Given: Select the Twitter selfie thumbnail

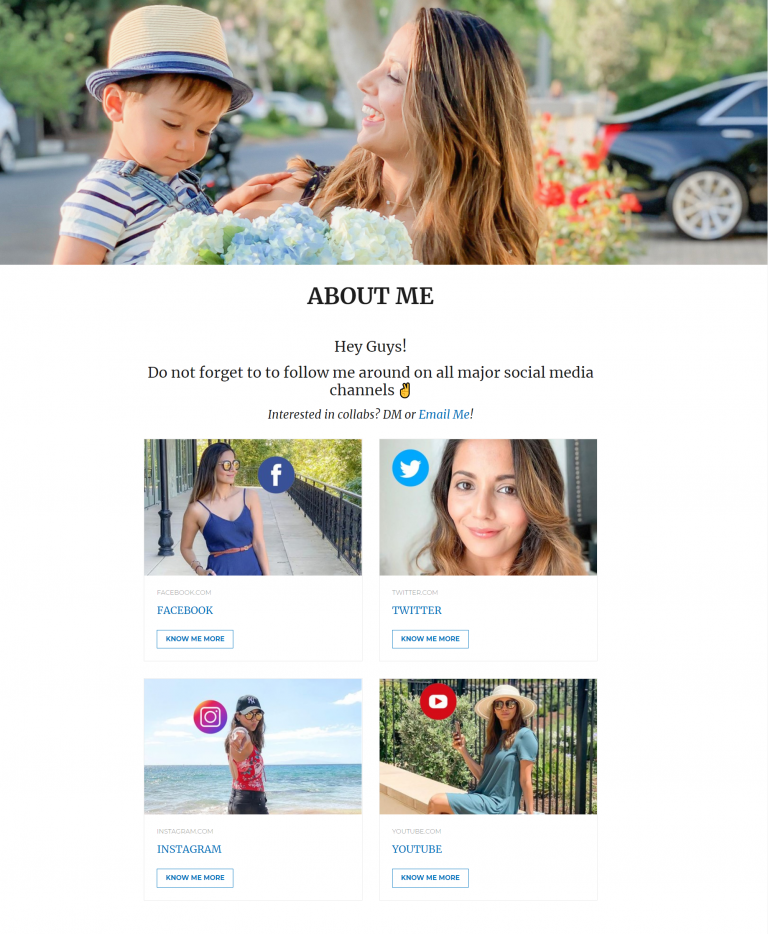Looking at the screenshot, I should (x=488, y=508).
